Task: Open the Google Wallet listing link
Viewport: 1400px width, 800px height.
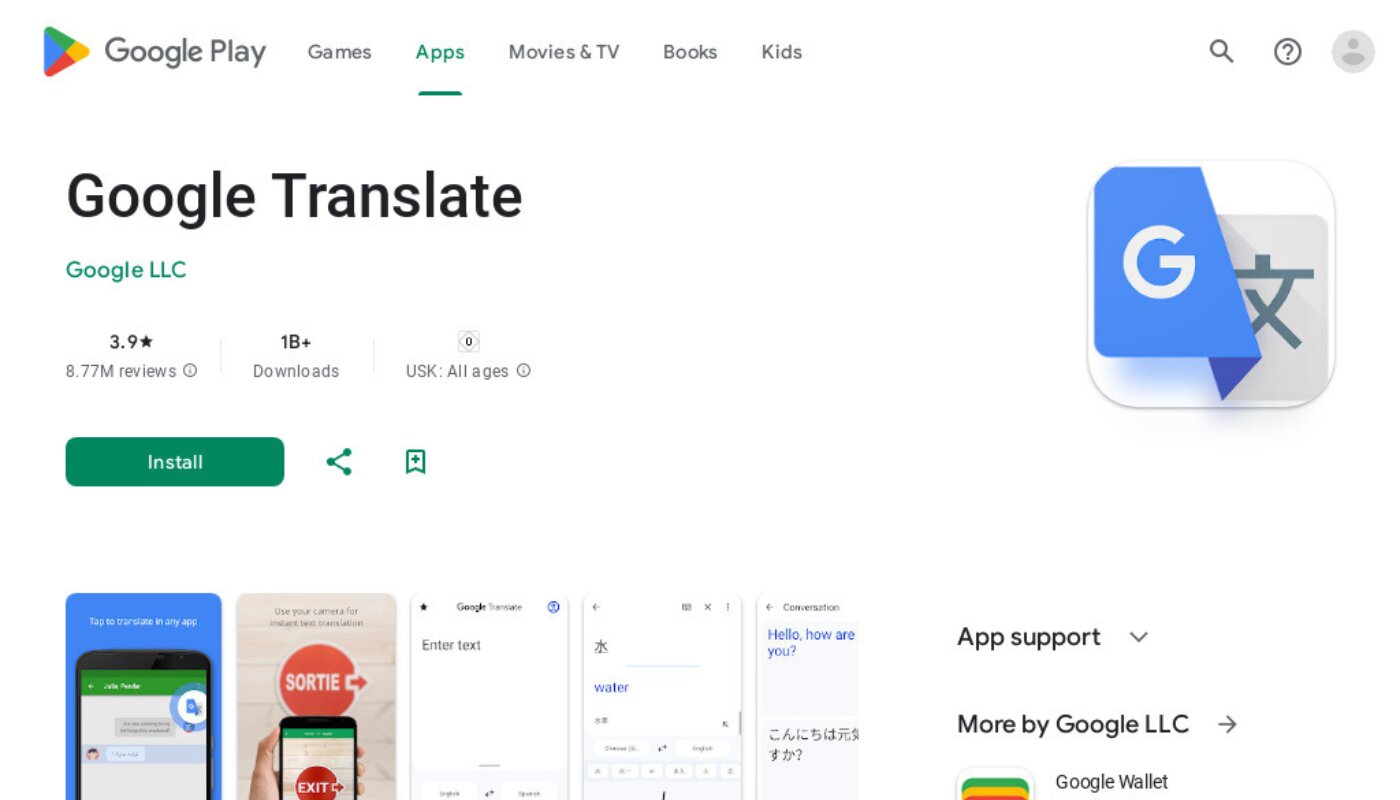Action: [1112, 782]
